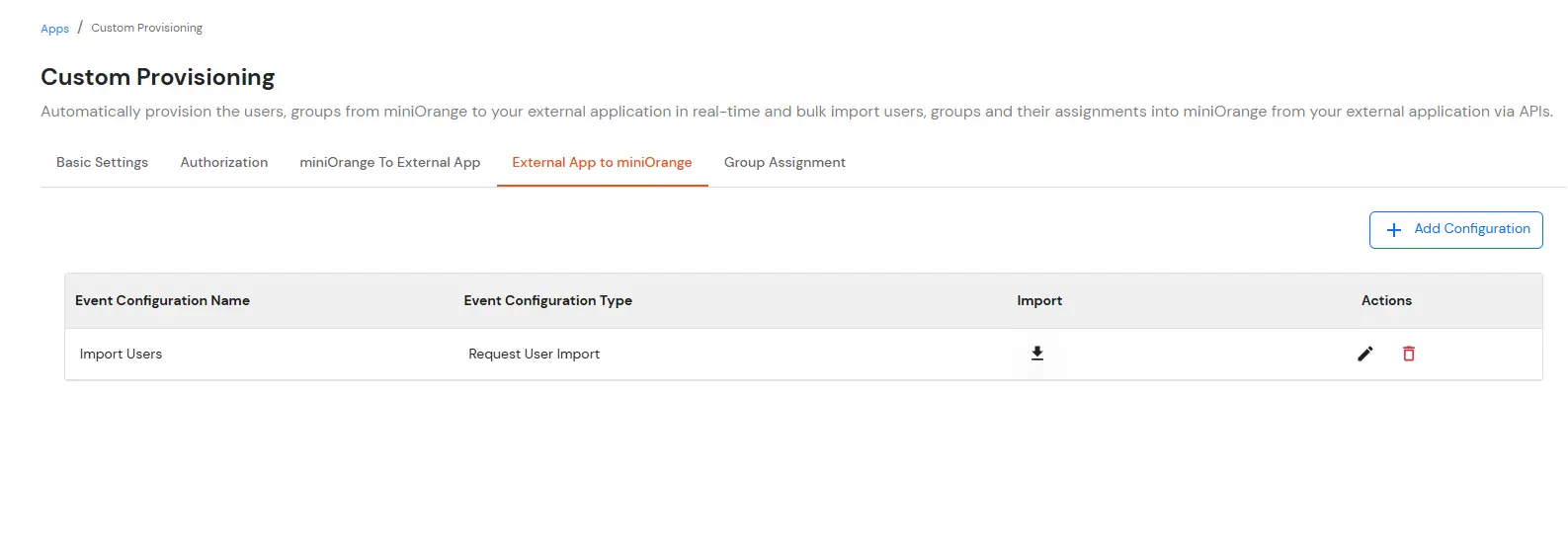Select the Import Users name cell

121,354
